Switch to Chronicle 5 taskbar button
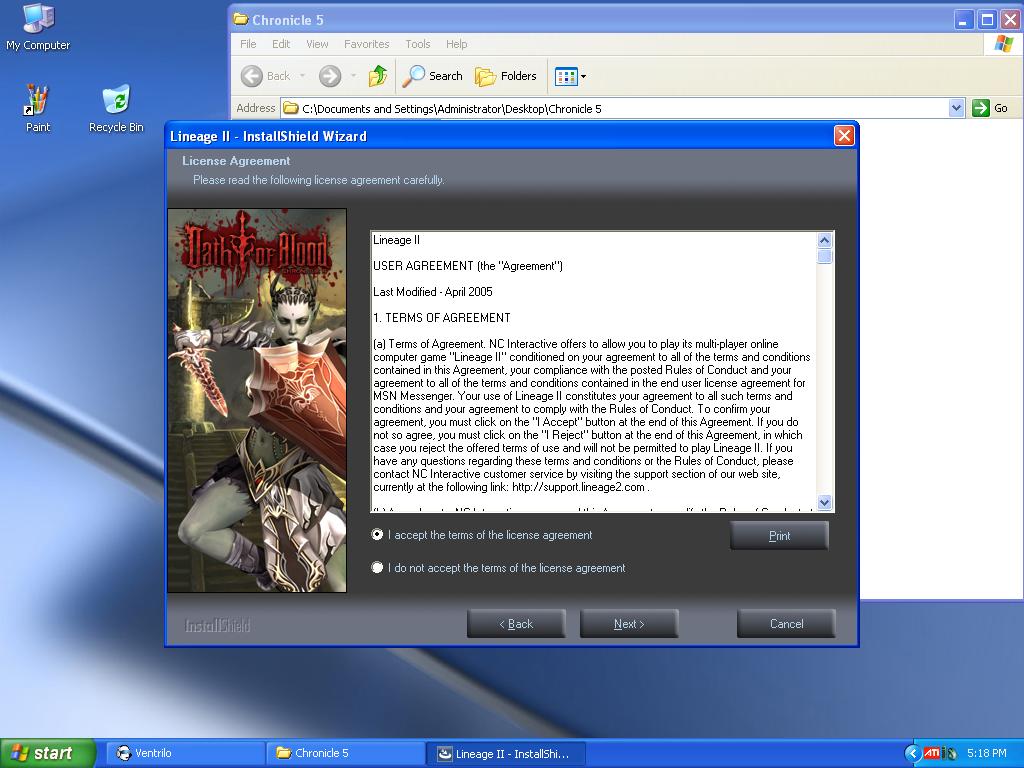The height and width of the screenshot is (768, 1024). click(345, 753)
